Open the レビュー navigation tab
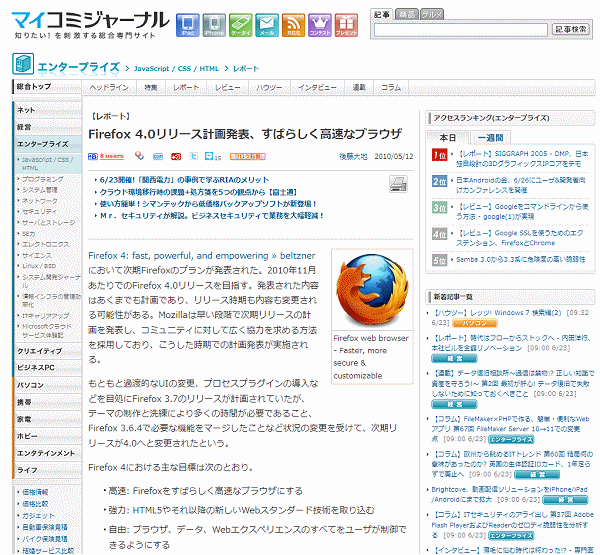The width and height of the screenshot is (600, 555). [228, 88]
